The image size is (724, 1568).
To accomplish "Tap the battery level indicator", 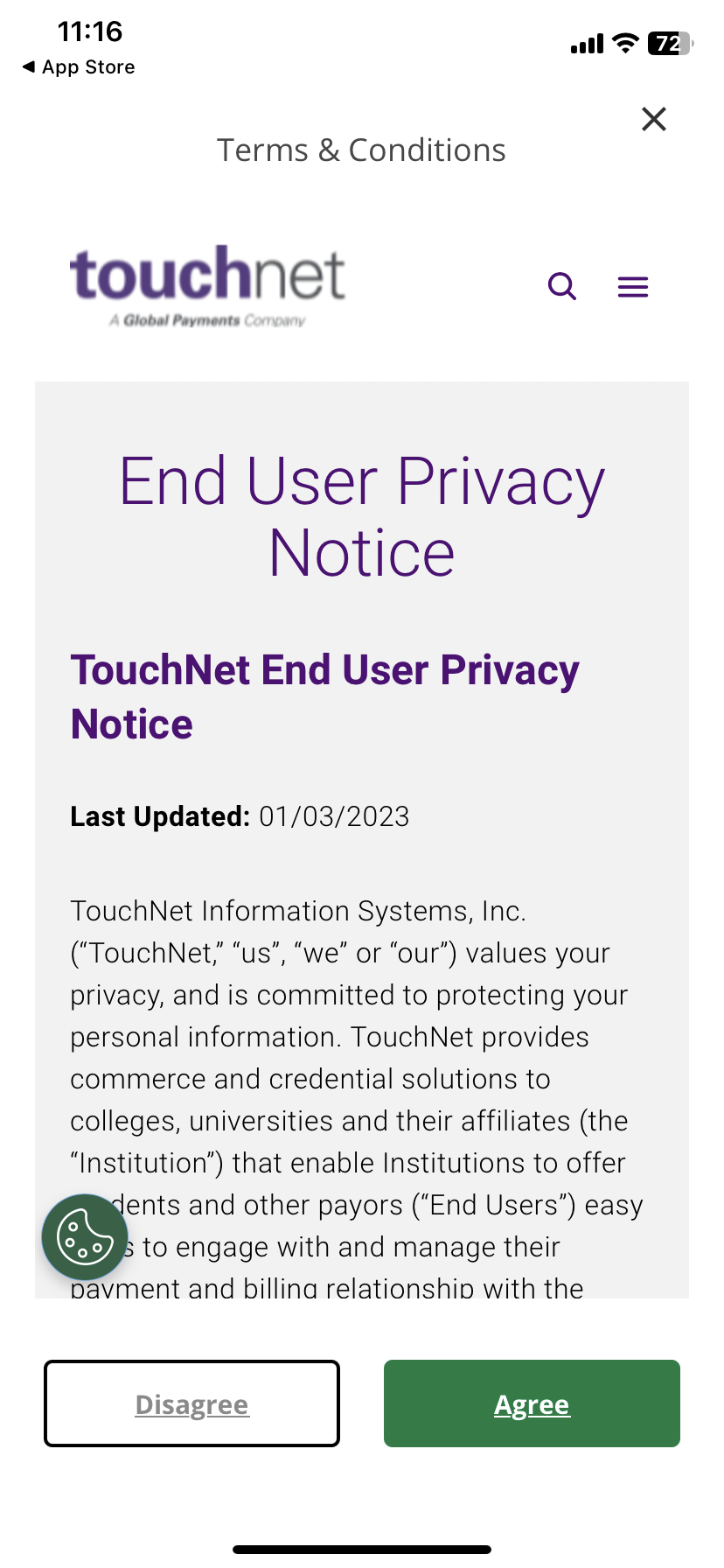I will coord(670,43).
